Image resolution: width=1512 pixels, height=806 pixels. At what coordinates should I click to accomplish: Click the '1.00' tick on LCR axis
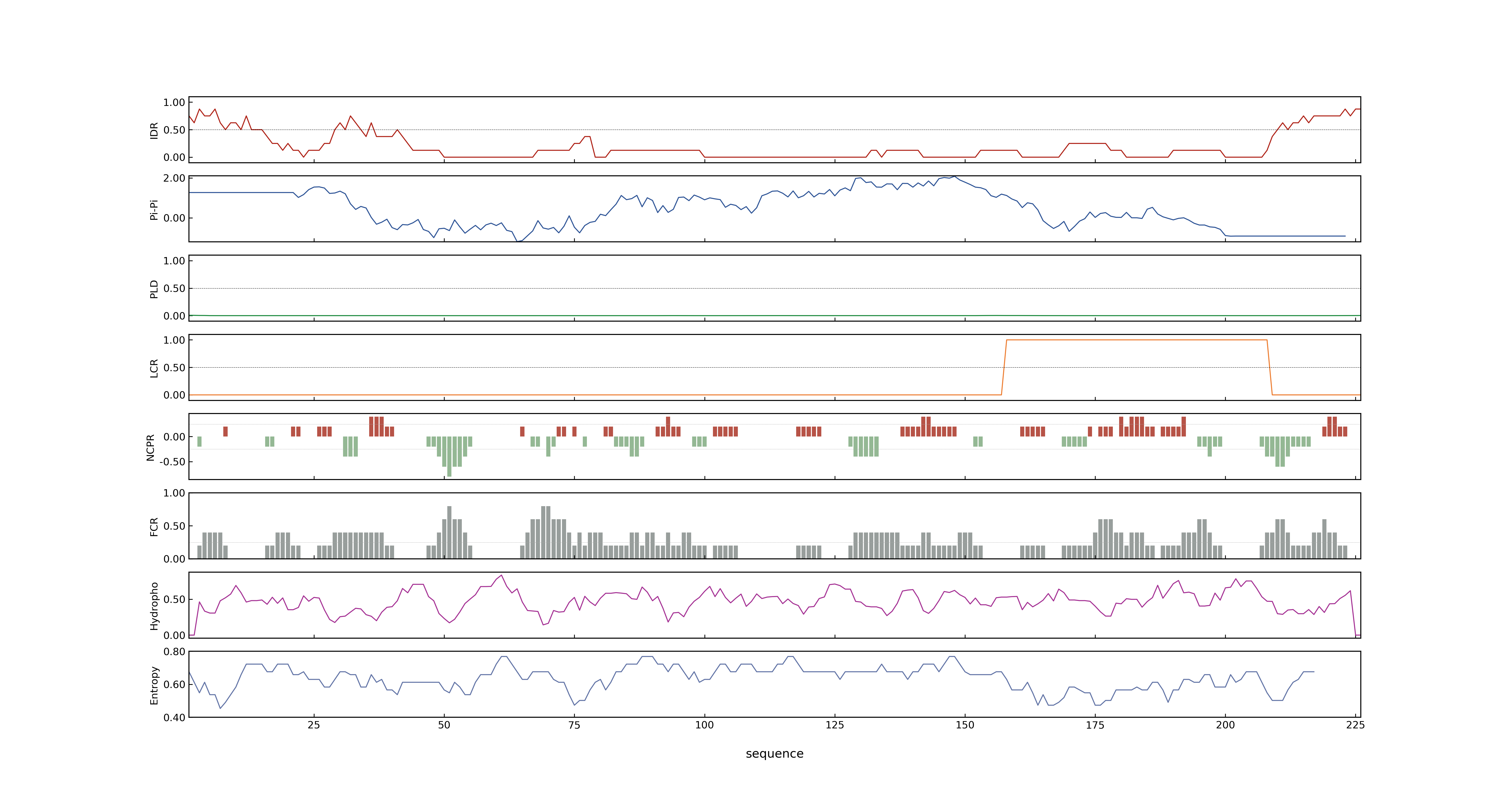coord(174,340)
